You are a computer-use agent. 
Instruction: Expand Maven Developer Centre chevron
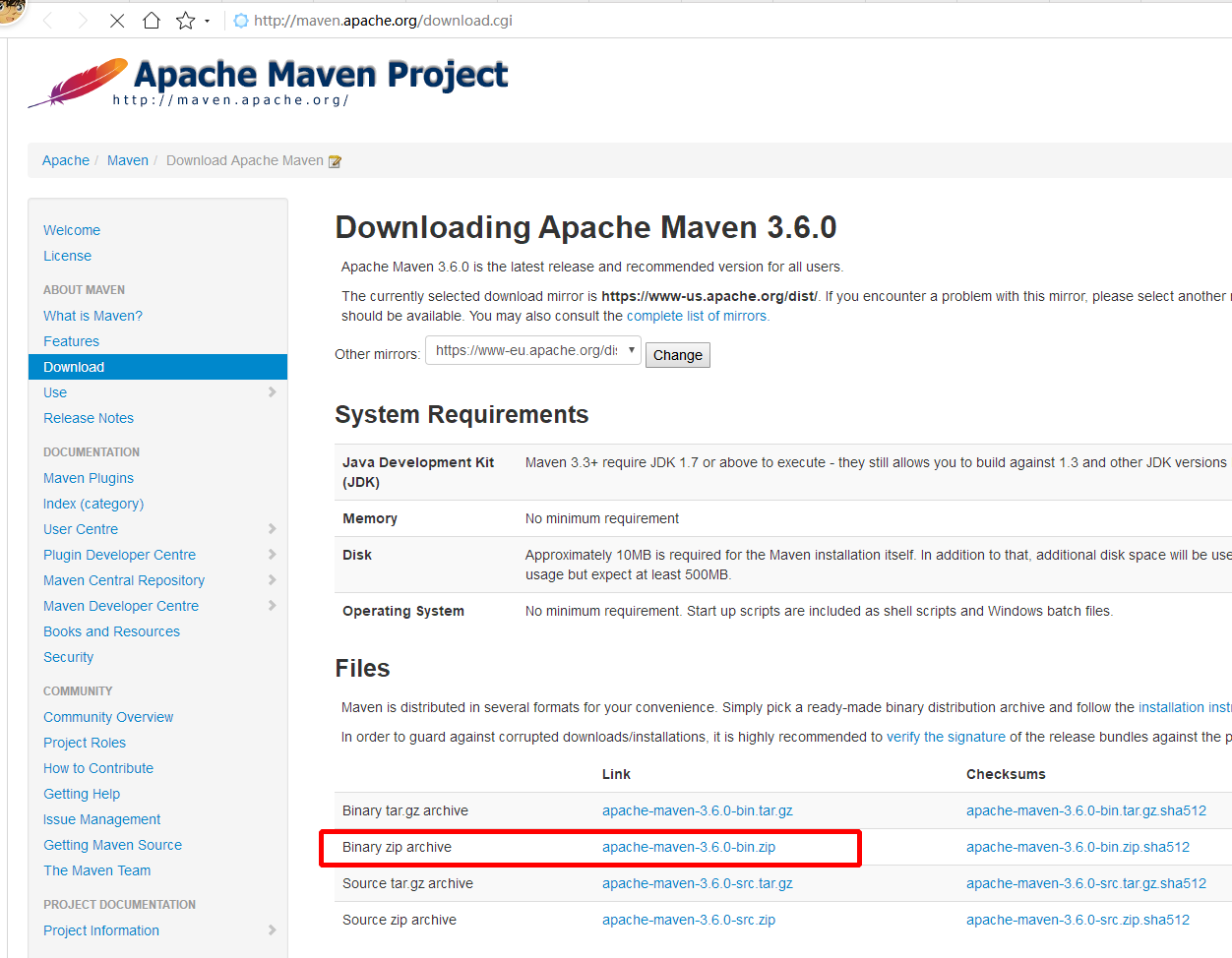click(273, 605)
